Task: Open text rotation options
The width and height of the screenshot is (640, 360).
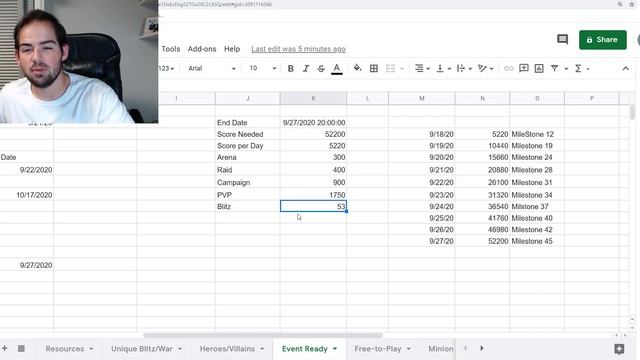Action: 485,69
